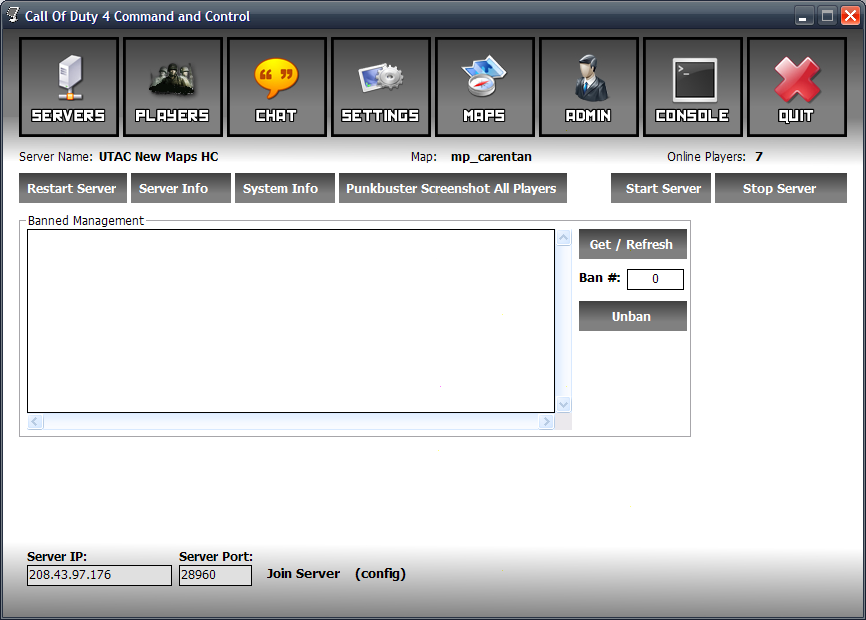Image resolution: width=866 pixels, height=620 pixels.
Task: Click the Unban button
Action: (632, 316)
